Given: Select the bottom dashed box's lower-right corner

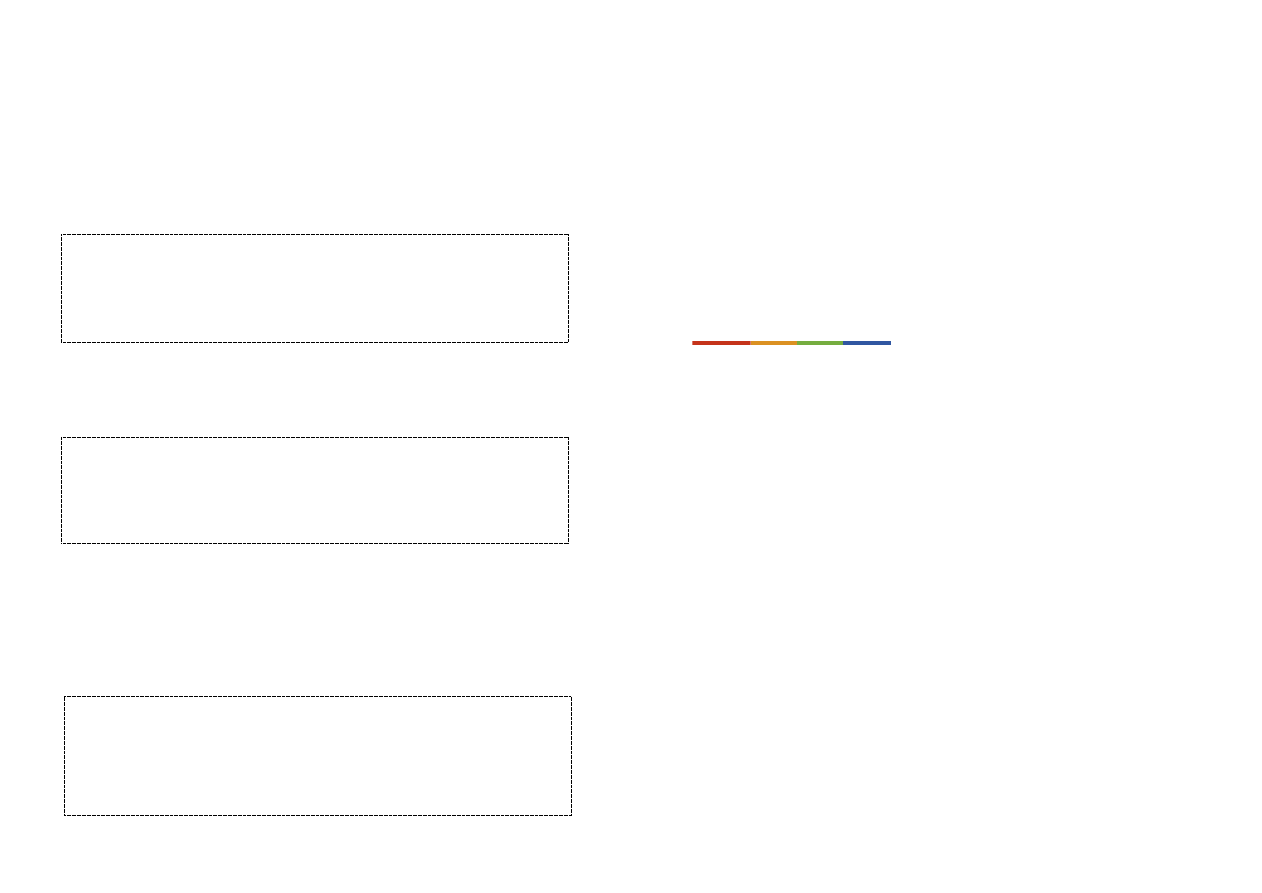Looking at the screenshot, I should 571,815.
